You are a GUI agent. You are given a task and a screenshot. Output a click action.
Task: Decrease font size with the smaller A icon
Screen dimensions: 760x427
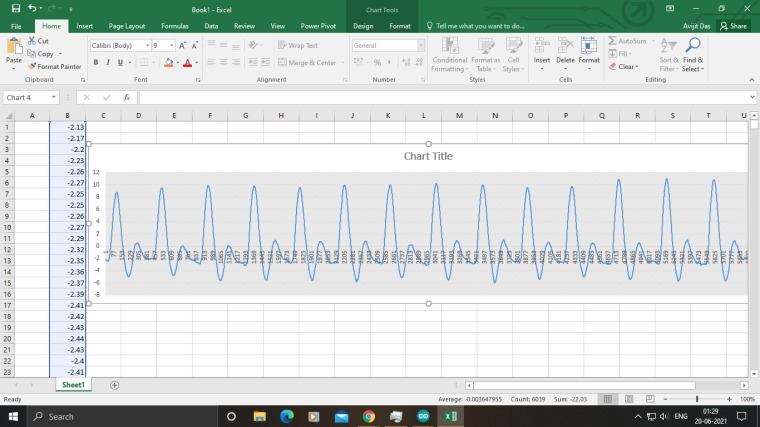click(x=195, y=46)
